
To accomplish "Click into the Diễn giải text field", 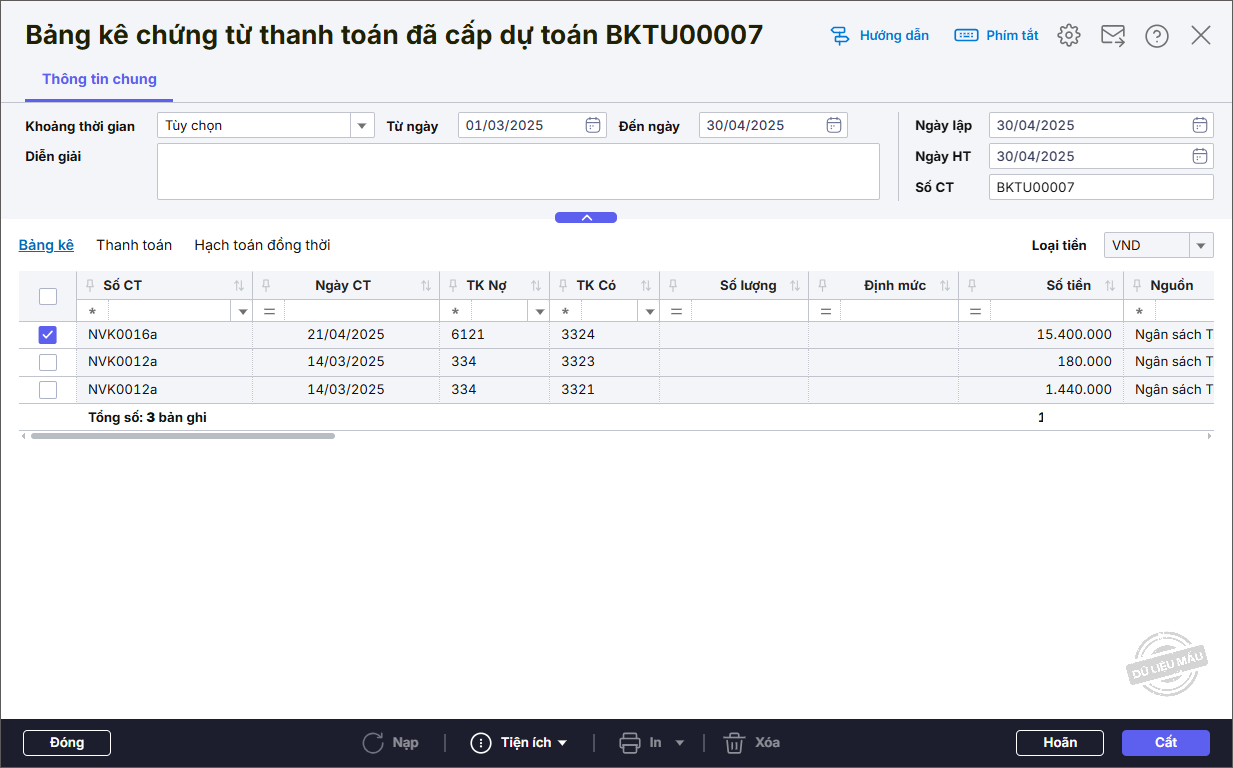I will click(518, 171).
